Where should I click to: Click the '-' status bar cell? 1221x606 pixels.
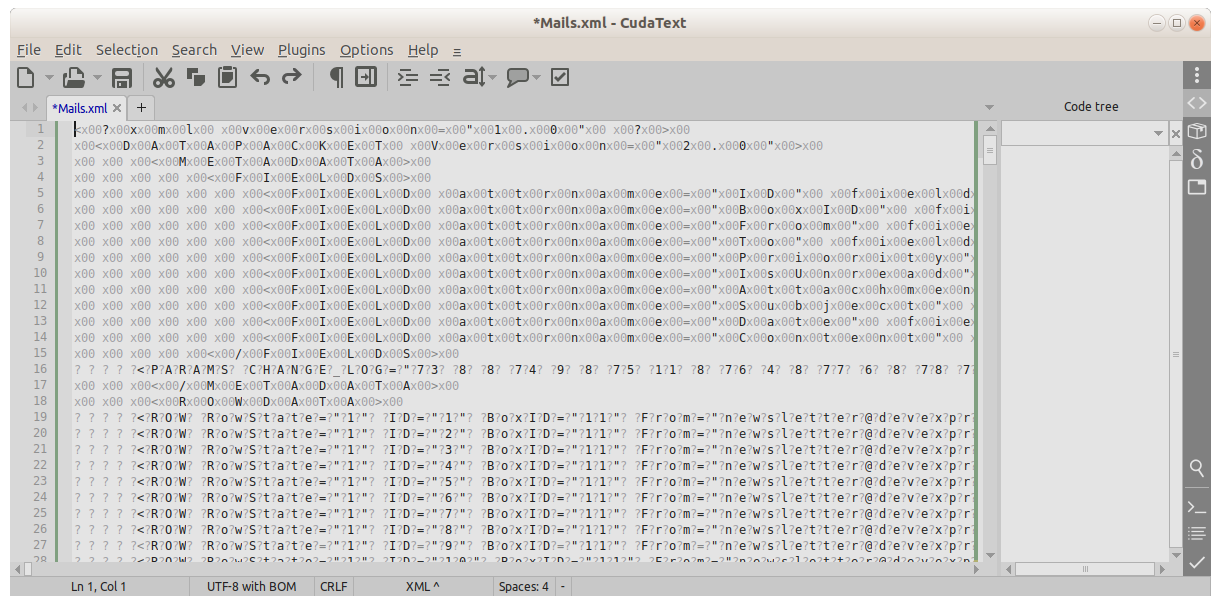coord(564,586)
